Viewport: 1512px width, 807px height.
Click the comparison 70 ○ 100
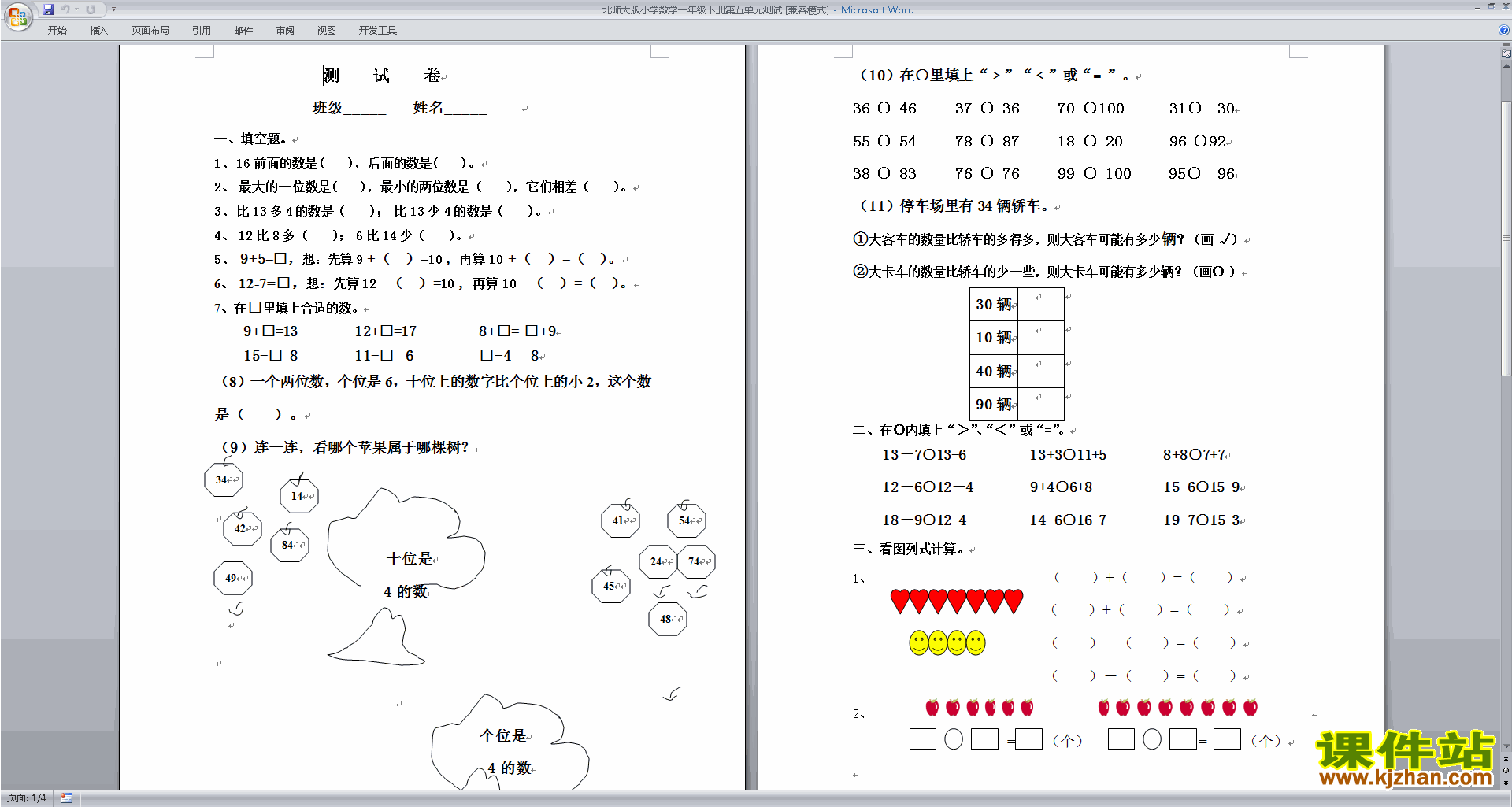(x=1091, y=108)
